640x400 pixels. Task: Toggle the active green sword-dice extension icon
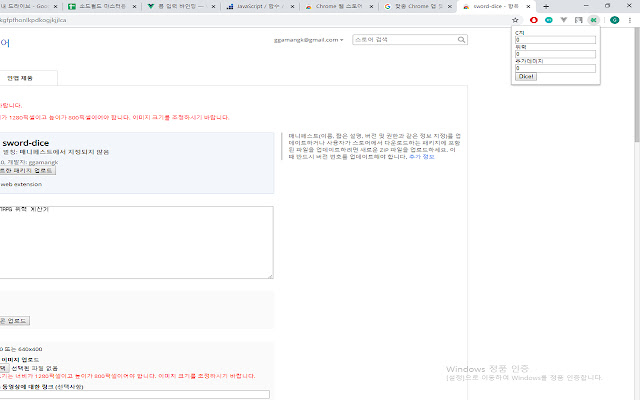coord(593,20)
